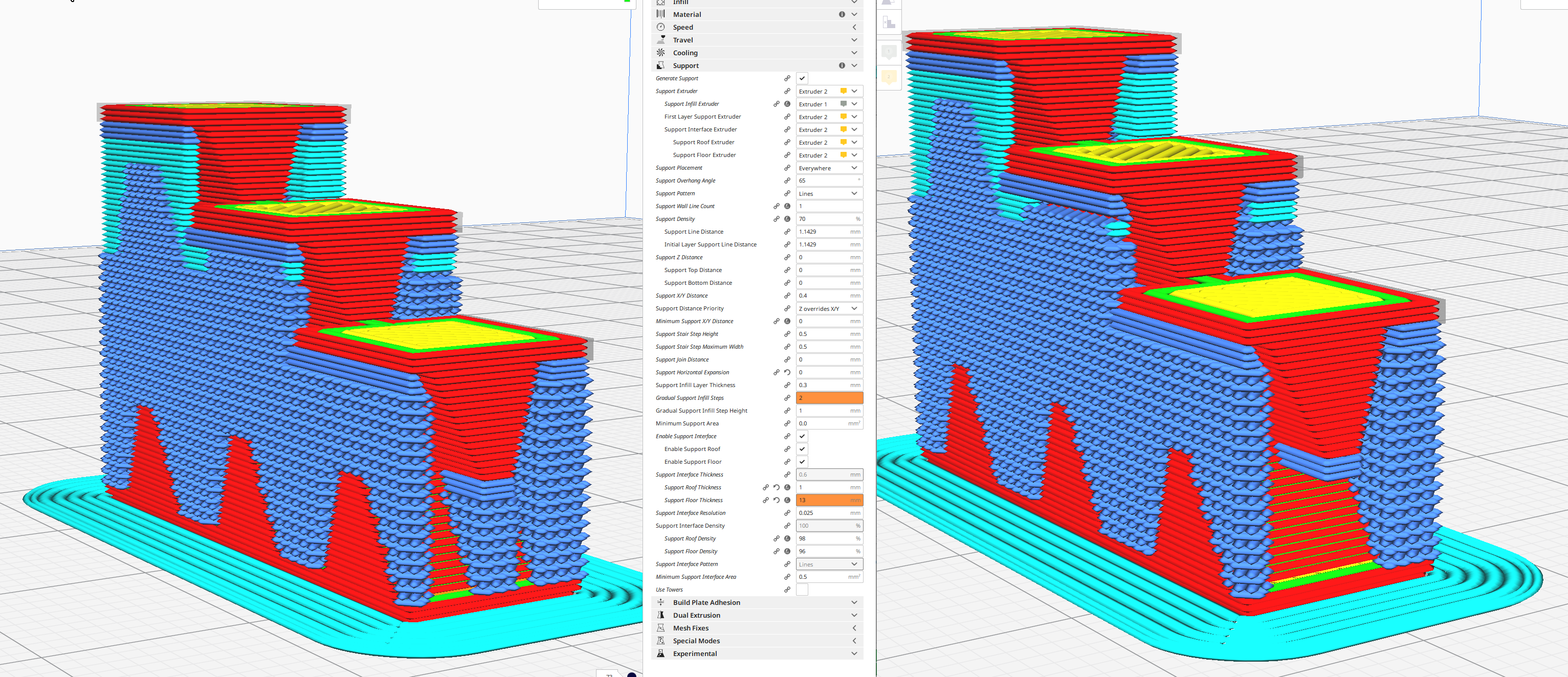Expand the Build Plate Adhesion section
Viewport: 1568px width, 677px height.
706,602
